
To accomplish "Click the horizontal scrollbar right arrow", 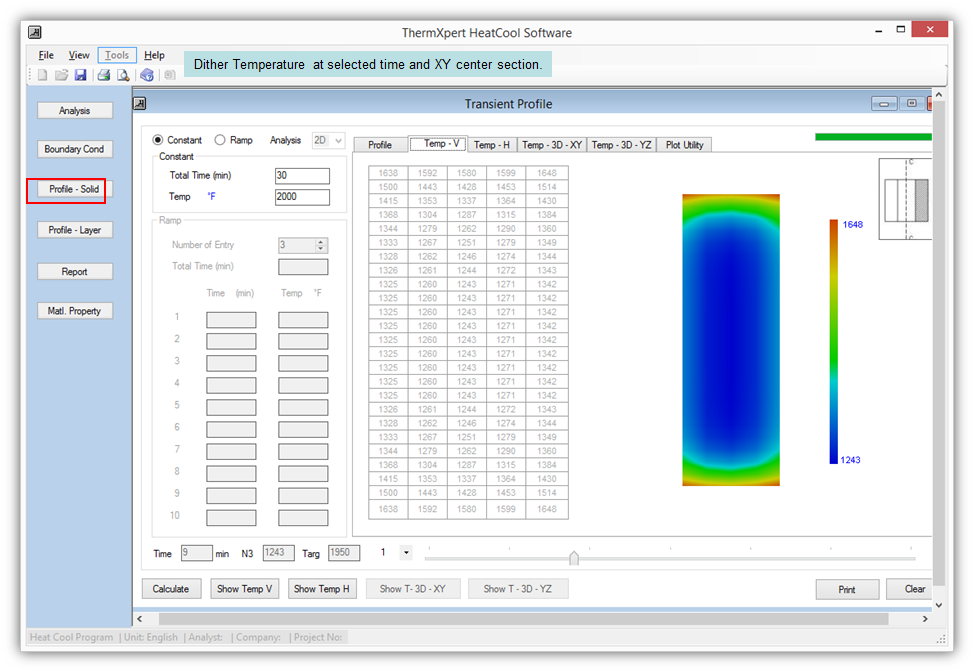I will [x=925, y=619].
